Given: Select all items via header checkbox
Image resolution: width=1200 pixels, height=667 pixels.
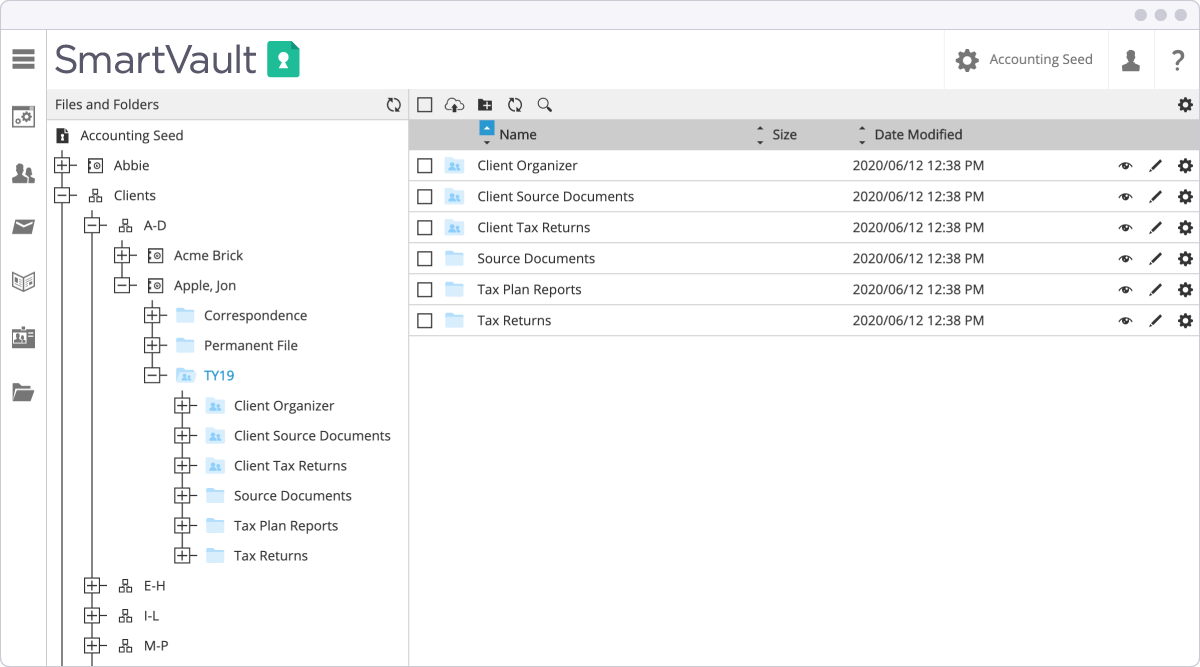Looking at the screenshot, I should coord(425,104).
